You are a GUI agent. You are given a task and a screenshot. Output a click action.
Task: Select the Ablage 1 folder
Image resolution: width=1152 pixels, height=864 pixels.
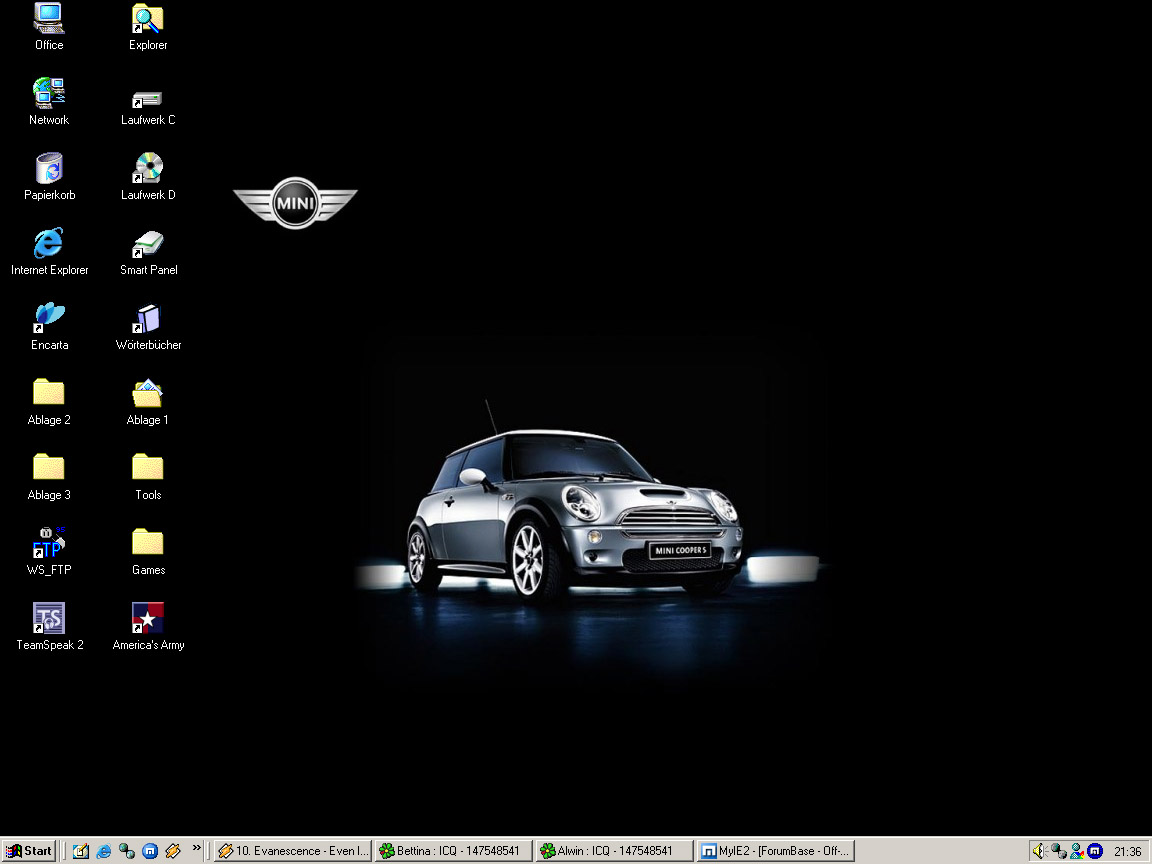point(148,402)
